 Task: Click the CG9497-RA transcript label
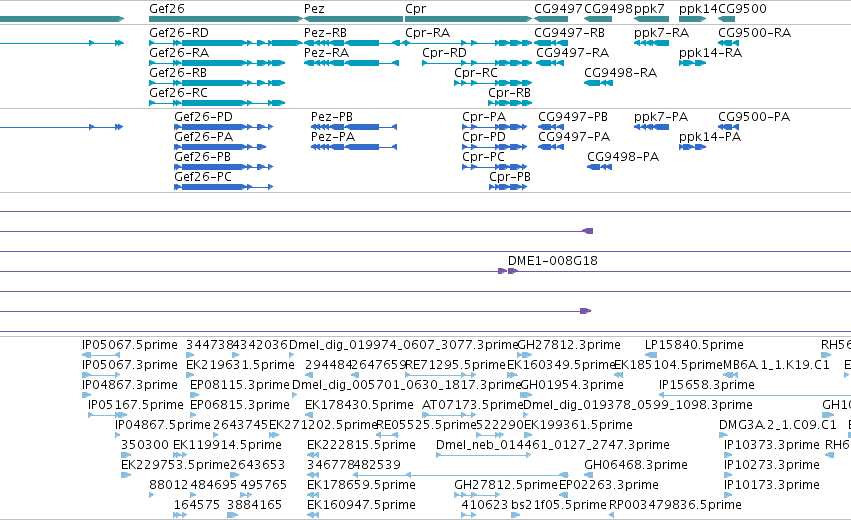click(x=572, y=53)
